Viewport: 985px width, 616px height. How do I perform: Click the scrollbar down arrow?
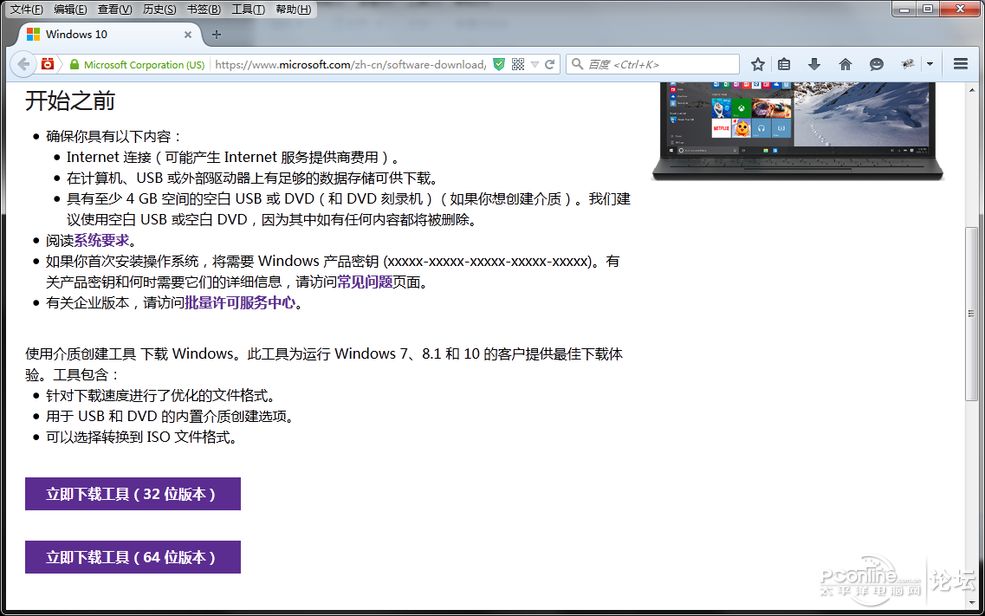971,602
